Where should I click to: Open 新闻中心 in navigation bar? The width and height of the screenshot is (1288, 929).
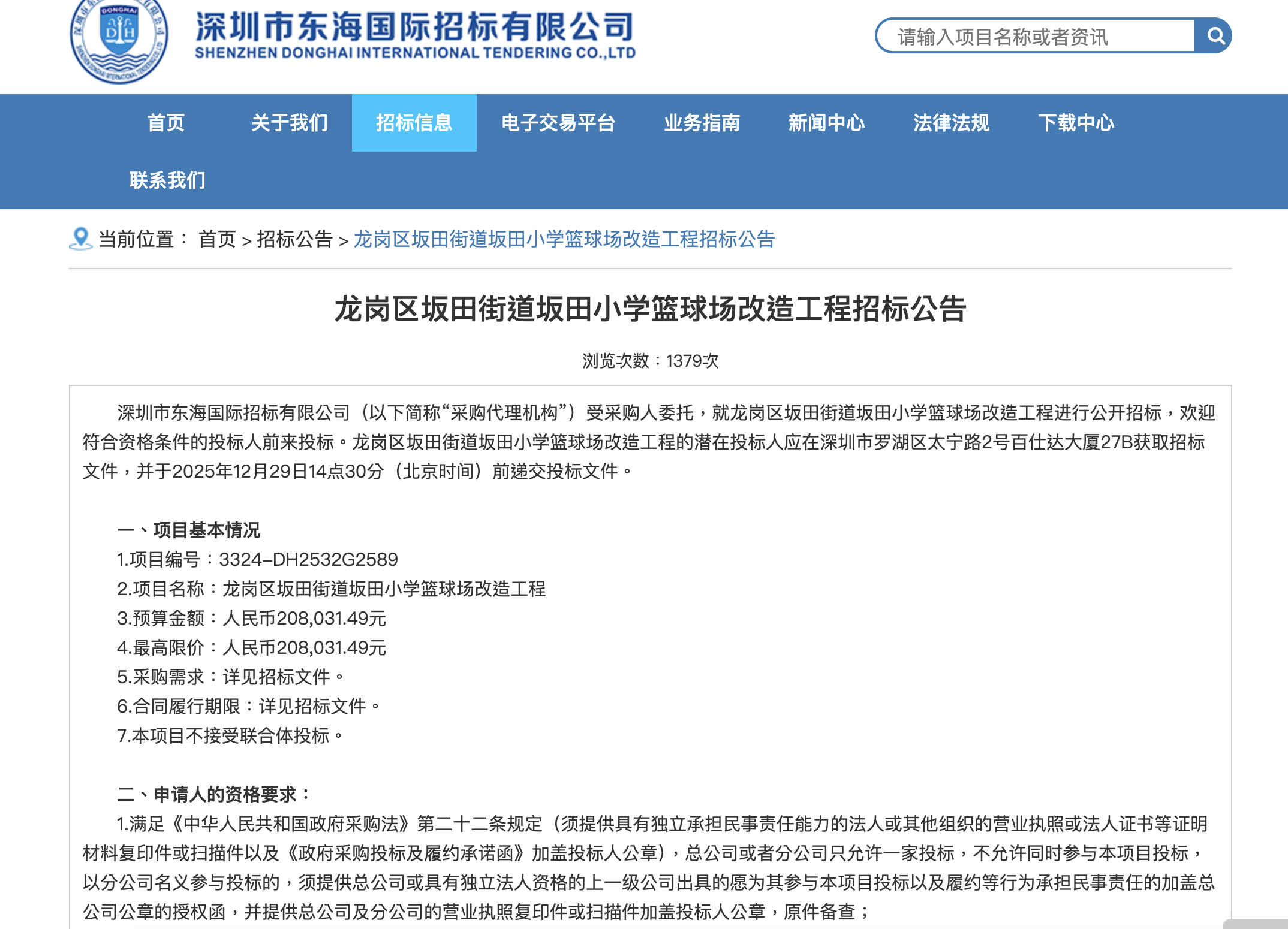826,123
